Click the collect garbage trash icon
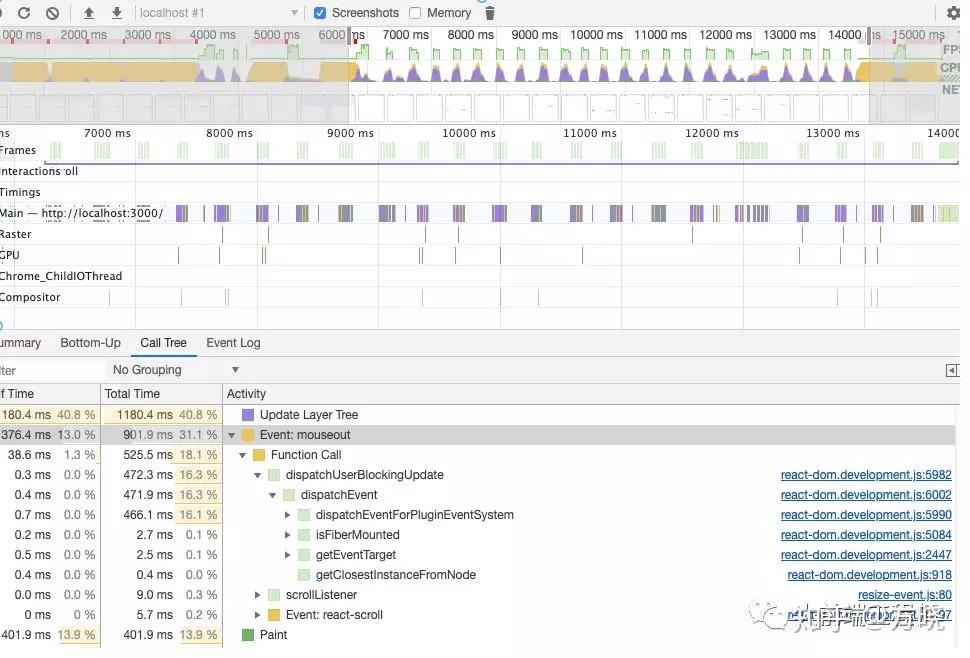This screenshot has height=658, width=970. coord(489,12)
